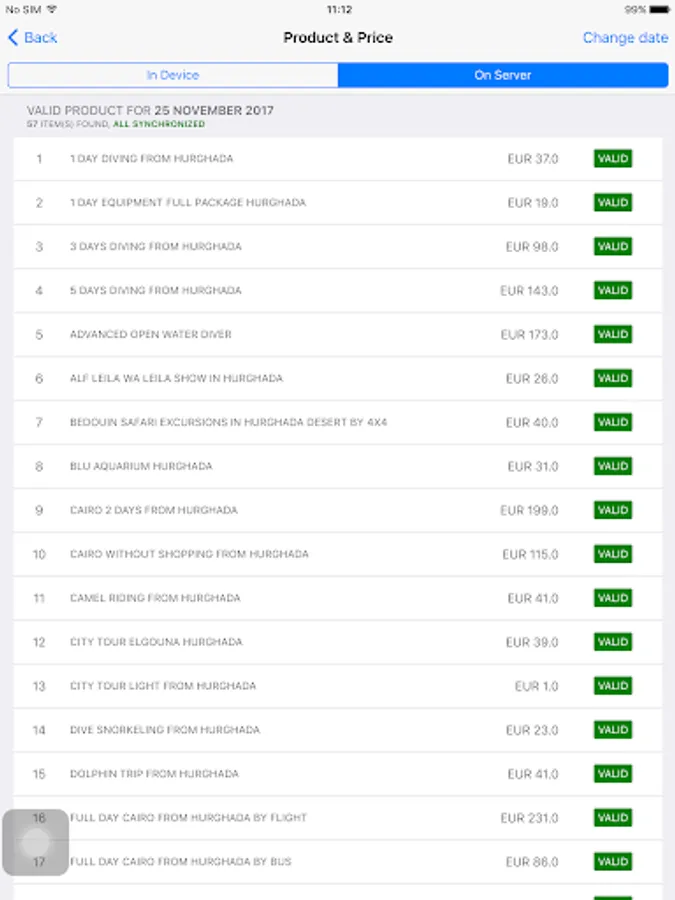Viewport: 675px width, 900px height.
Task: Tap VALID badge for 1 Day Diving
Action: pos(613,159)
